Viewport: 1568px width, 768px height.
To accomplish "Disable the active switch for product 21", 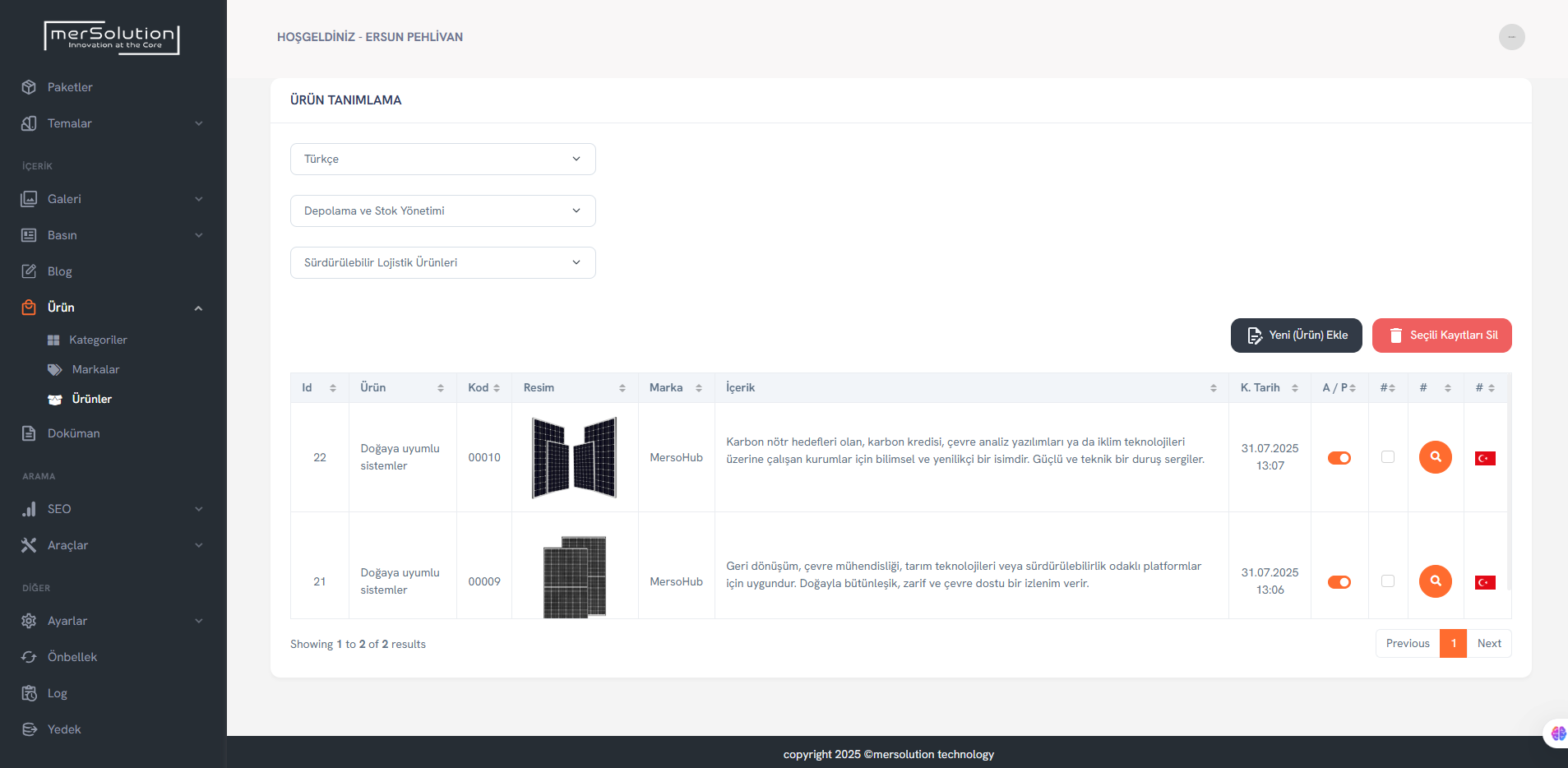I will coord(1339,582).
